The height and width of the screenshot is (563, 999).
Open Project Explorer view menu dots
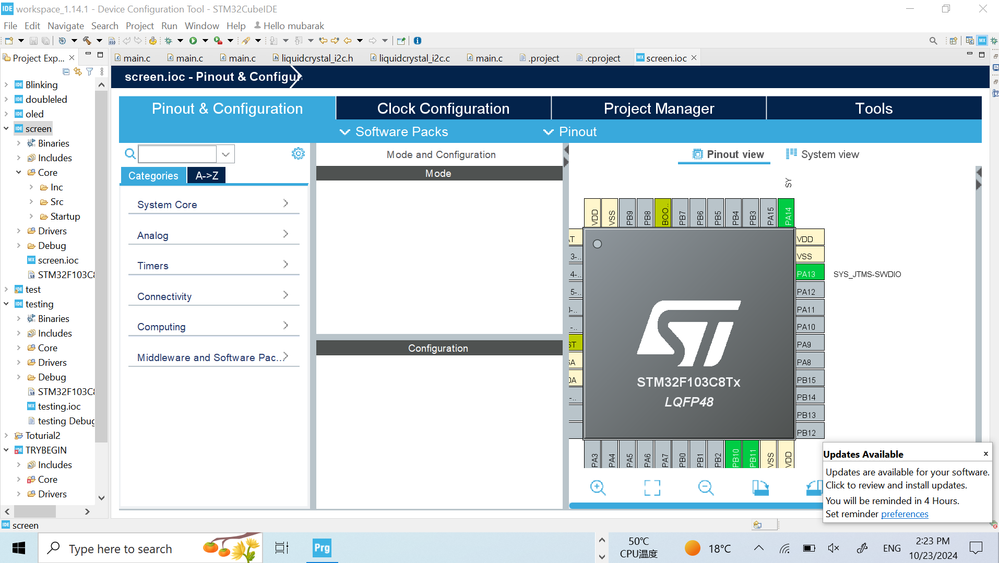click(x=101, y=71)
